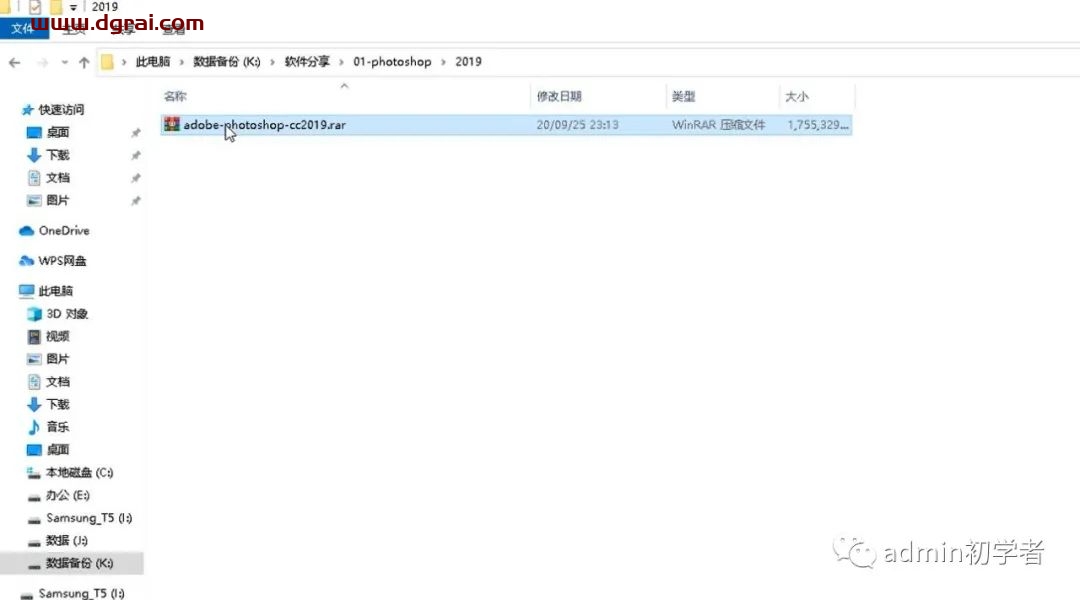
Task: Open 视频 under 此电脑
Action: [58, 337]
